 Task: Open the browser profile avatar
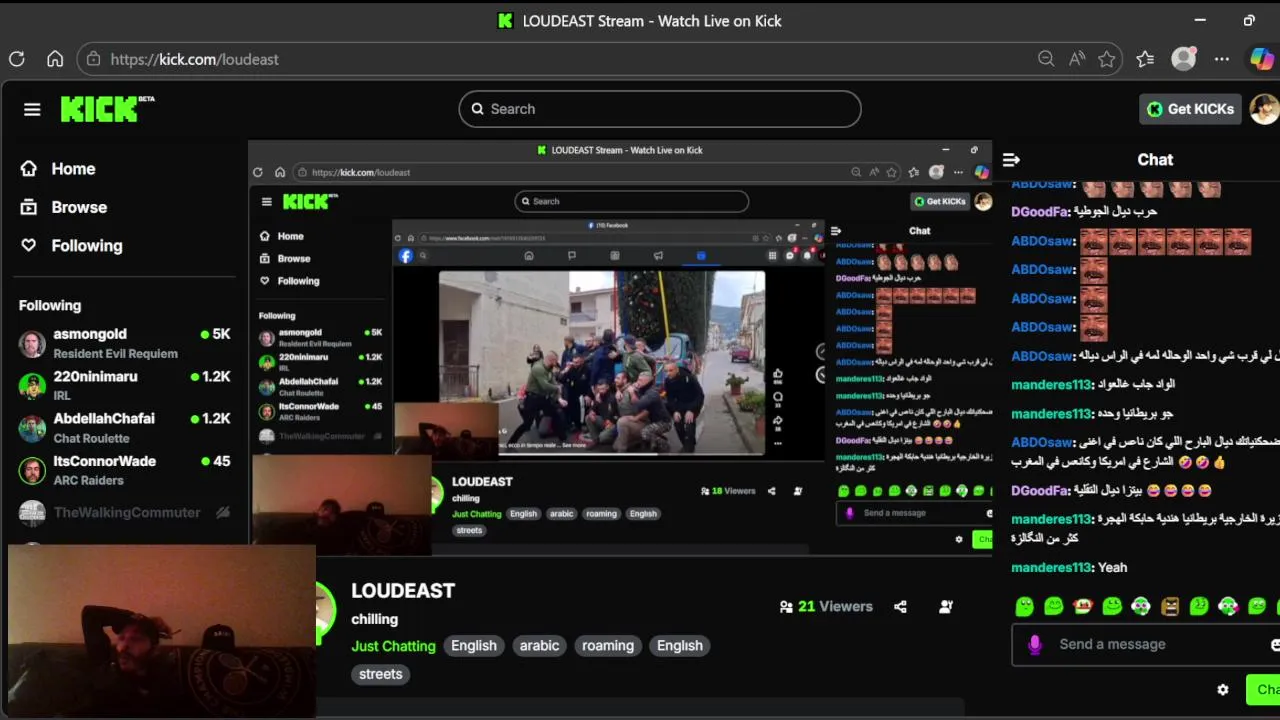point(1184,59)
